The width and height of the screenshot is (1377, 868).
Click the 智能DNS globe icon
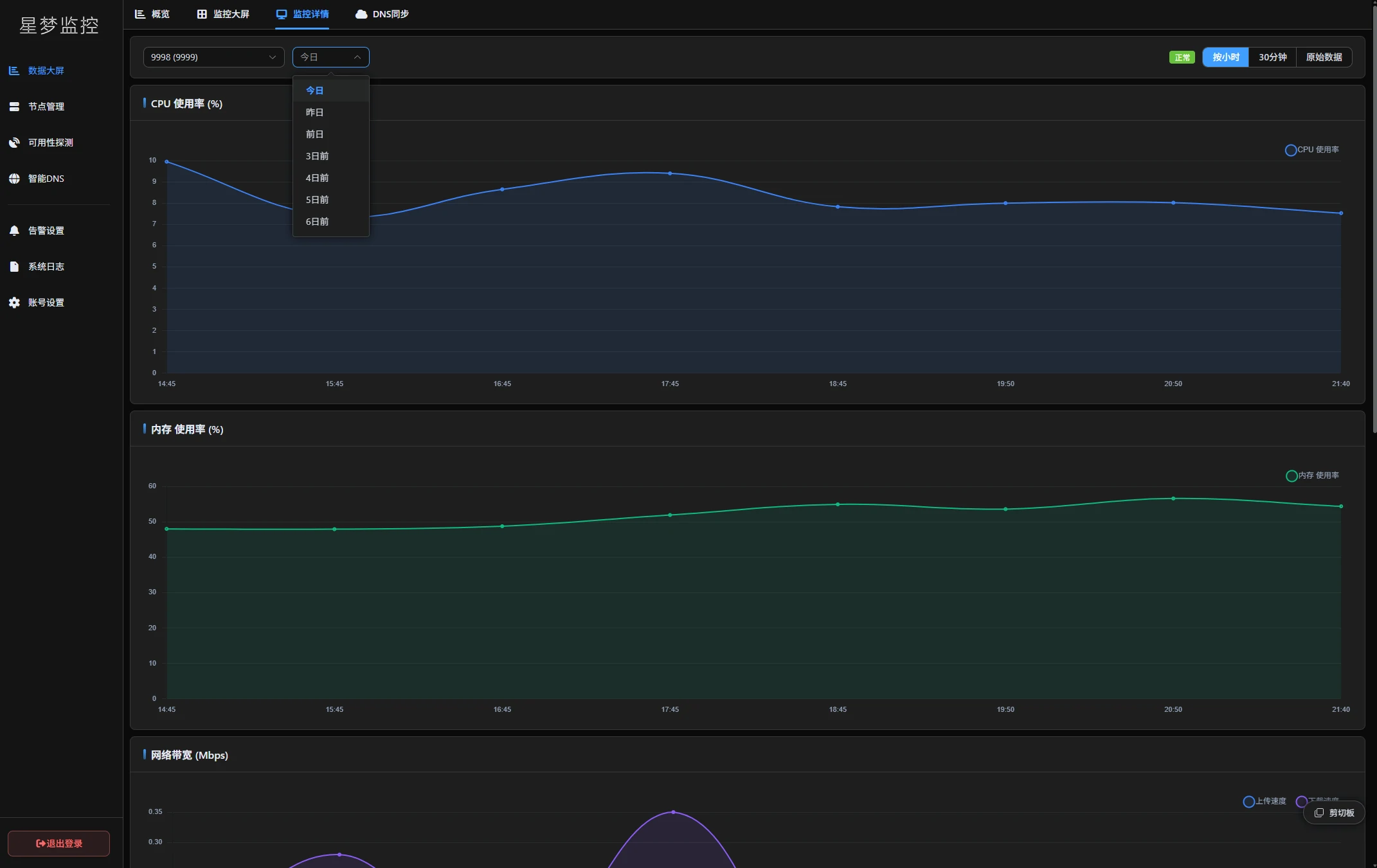point(14,179)
